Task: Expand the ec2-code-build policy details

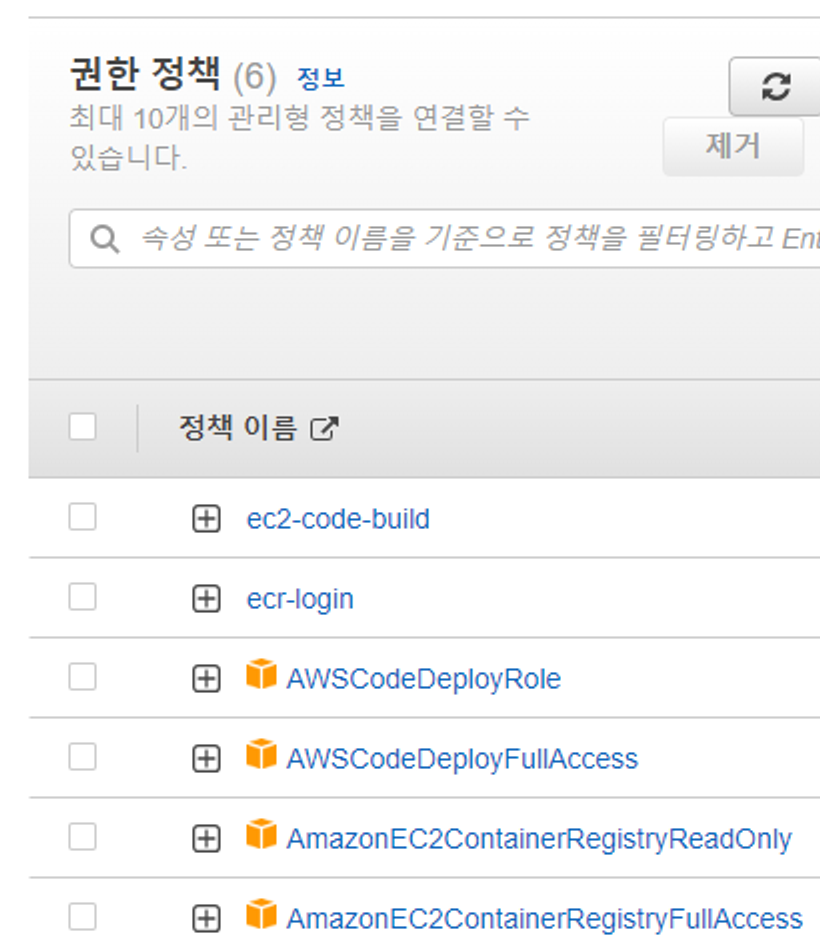Action: pos(207,518)
